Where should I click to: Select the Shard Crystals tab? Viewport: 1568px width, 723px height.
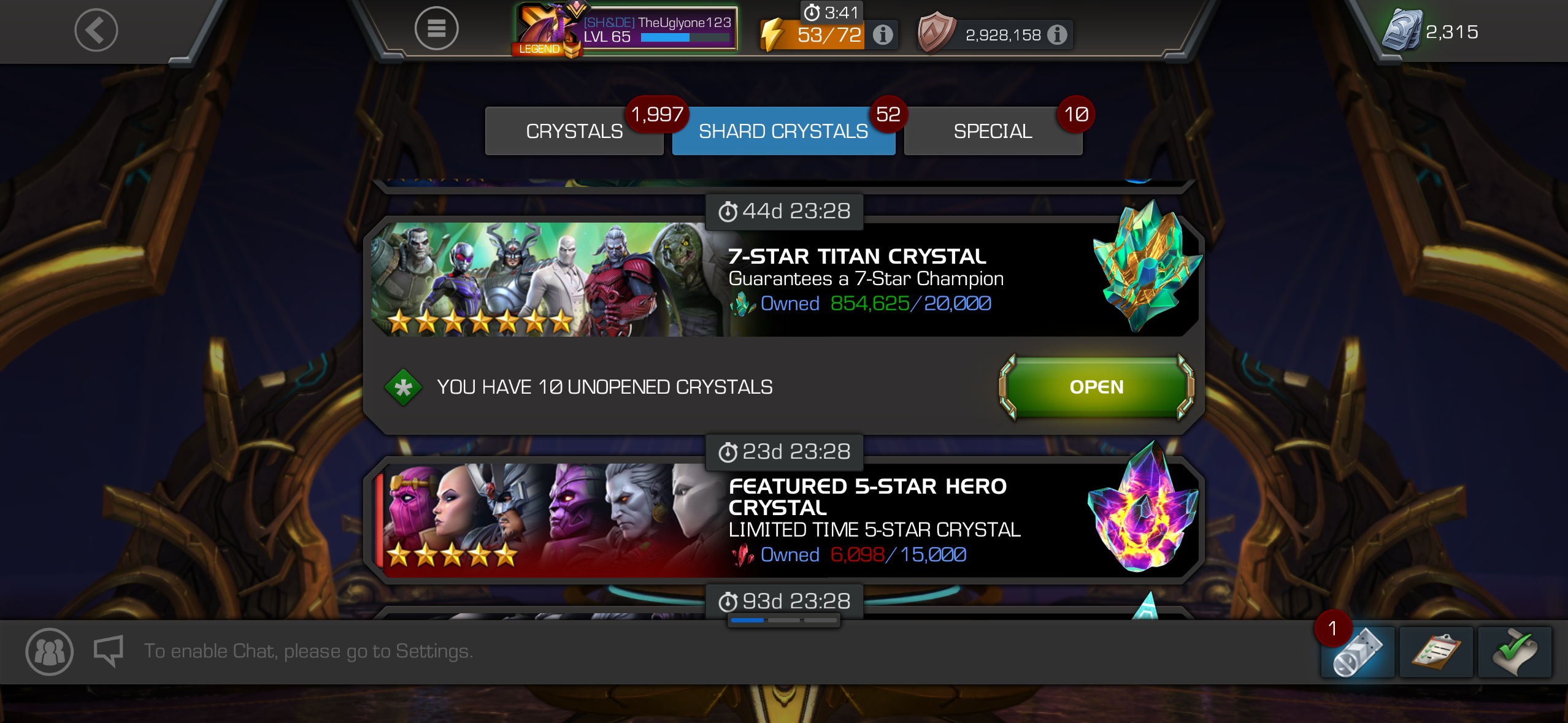point(783,131)
